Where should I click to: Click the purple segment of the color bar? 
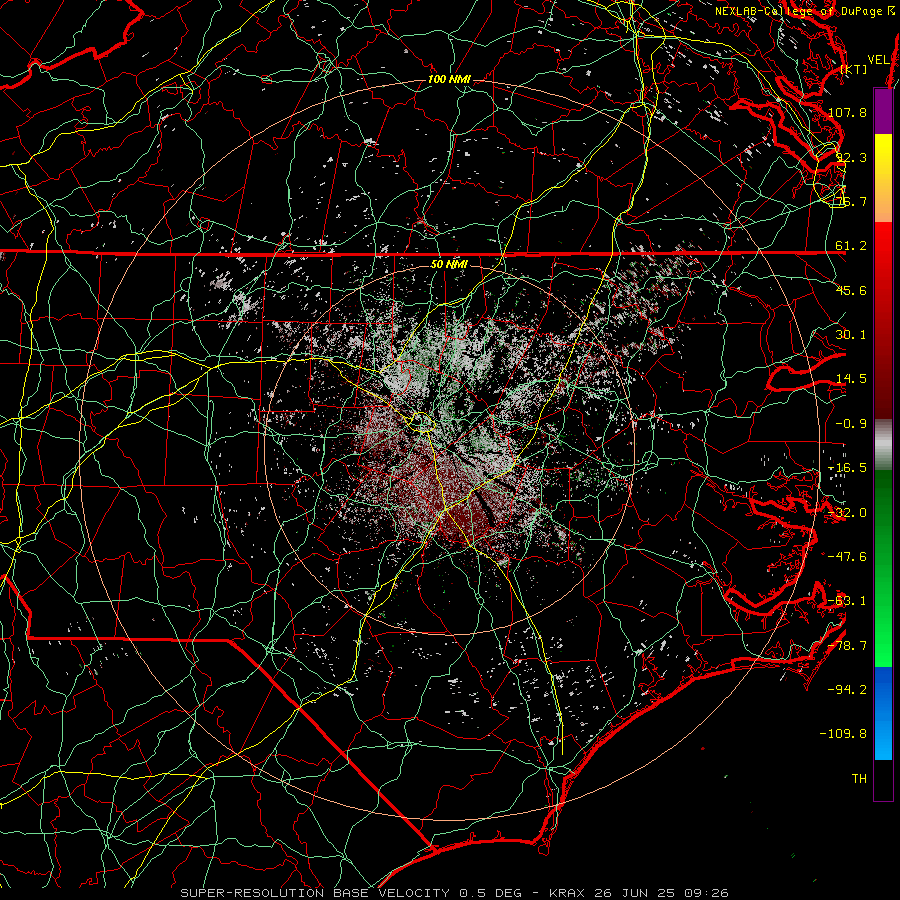[x=883, y=111]
